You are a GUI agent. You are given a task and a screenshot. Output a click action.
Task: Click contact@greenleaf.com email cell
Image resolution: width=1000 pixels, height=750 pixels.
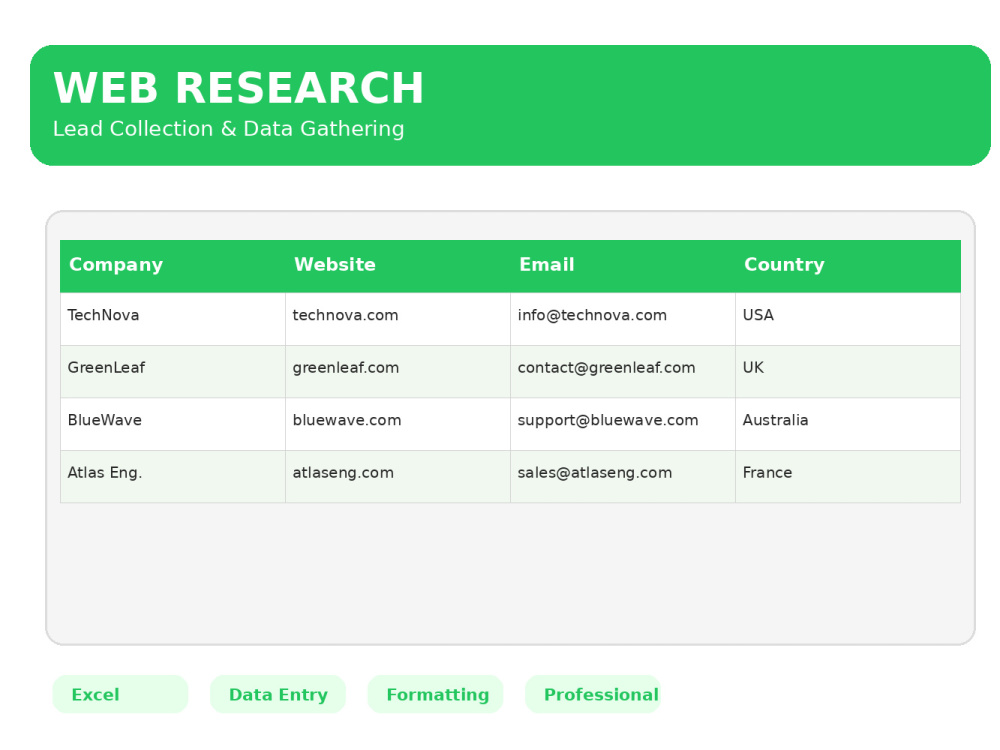pos(623,372)
